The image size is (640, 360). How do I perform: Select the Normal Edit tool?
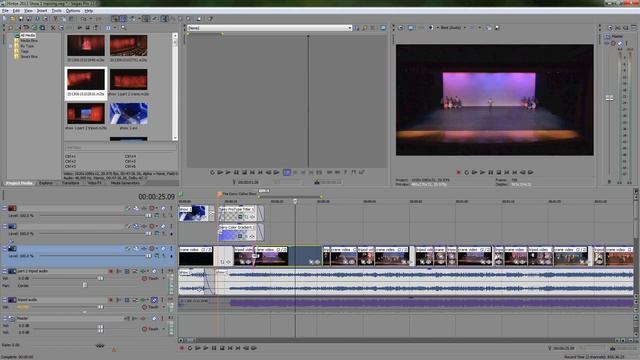coord(164,18)
